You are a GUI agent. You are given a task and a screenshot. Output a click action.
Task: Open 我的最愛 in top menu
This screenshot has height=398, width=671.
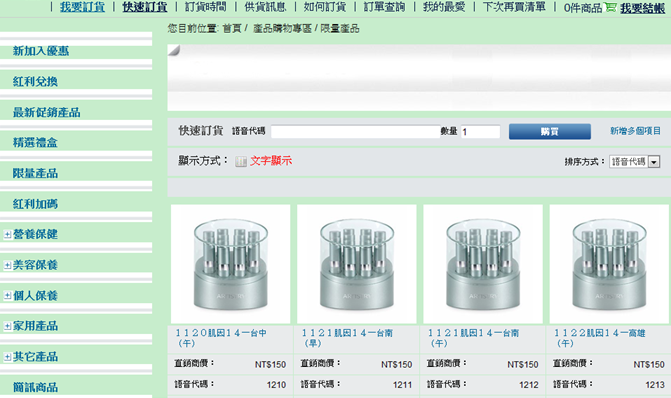[444, 7]
